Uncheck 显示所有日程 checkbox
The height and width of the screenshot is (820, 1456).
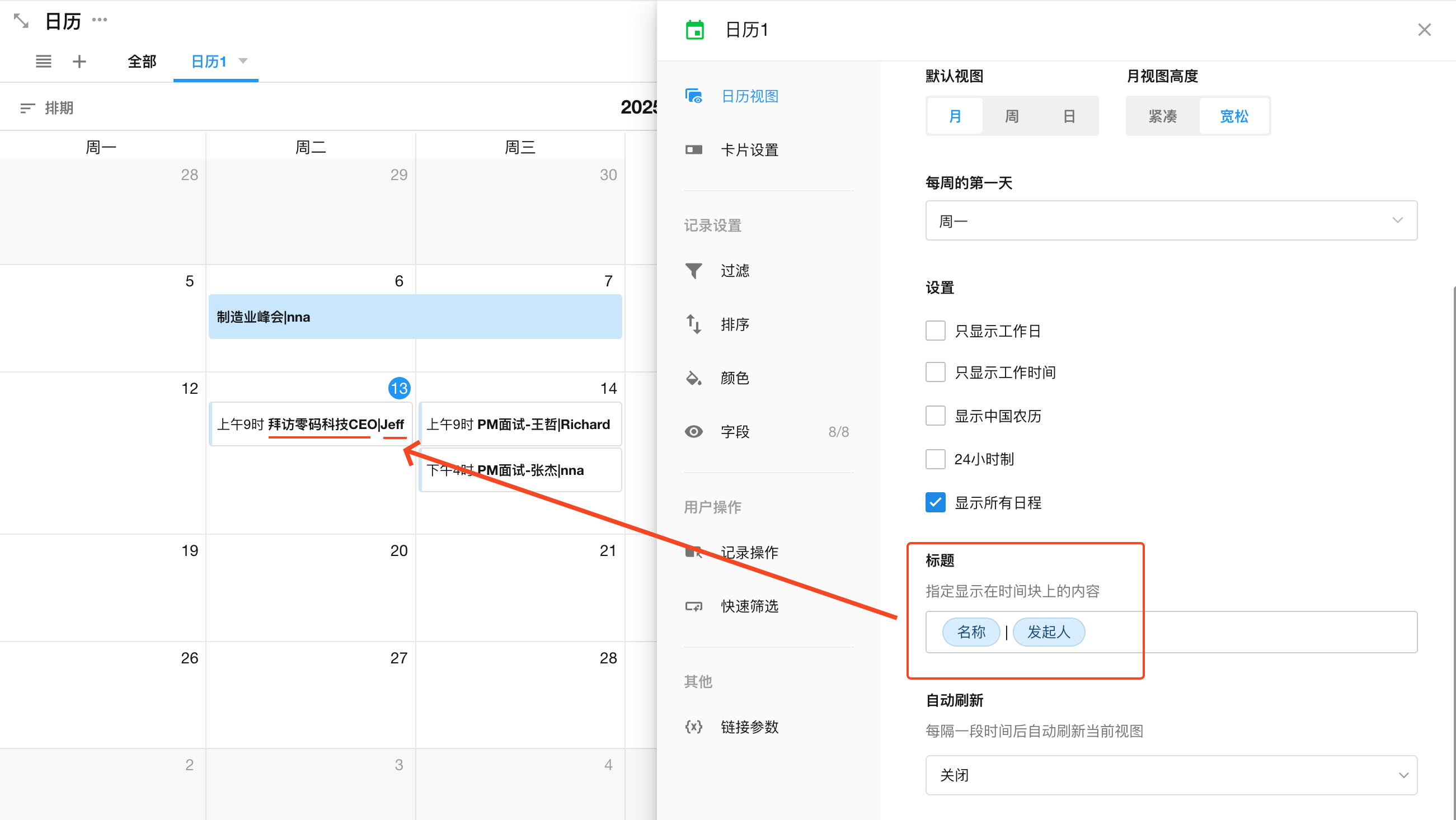pyautogui.click(x=935, y=502)
